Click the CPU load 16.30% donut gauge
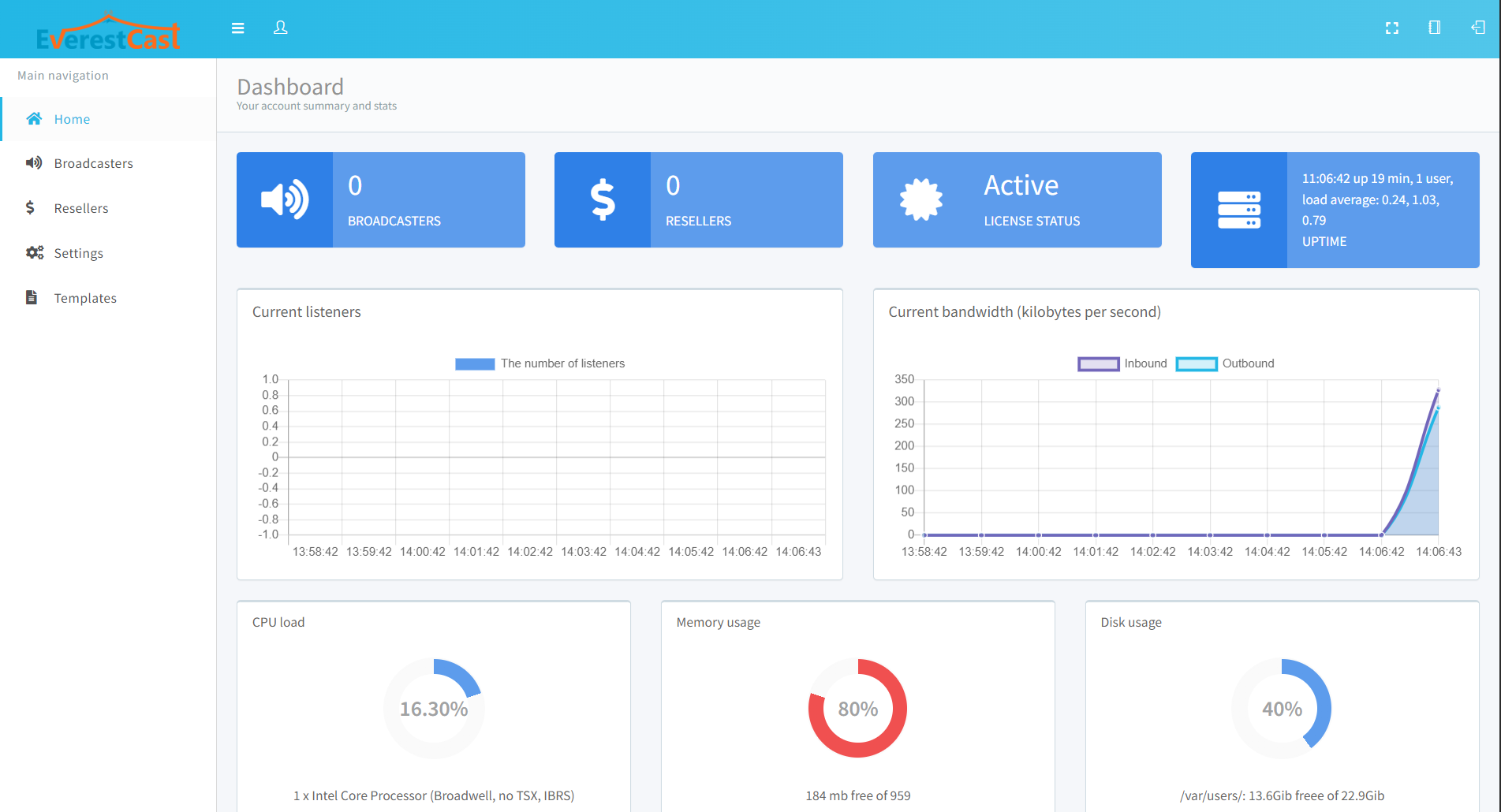 click(x=434, y=709)
